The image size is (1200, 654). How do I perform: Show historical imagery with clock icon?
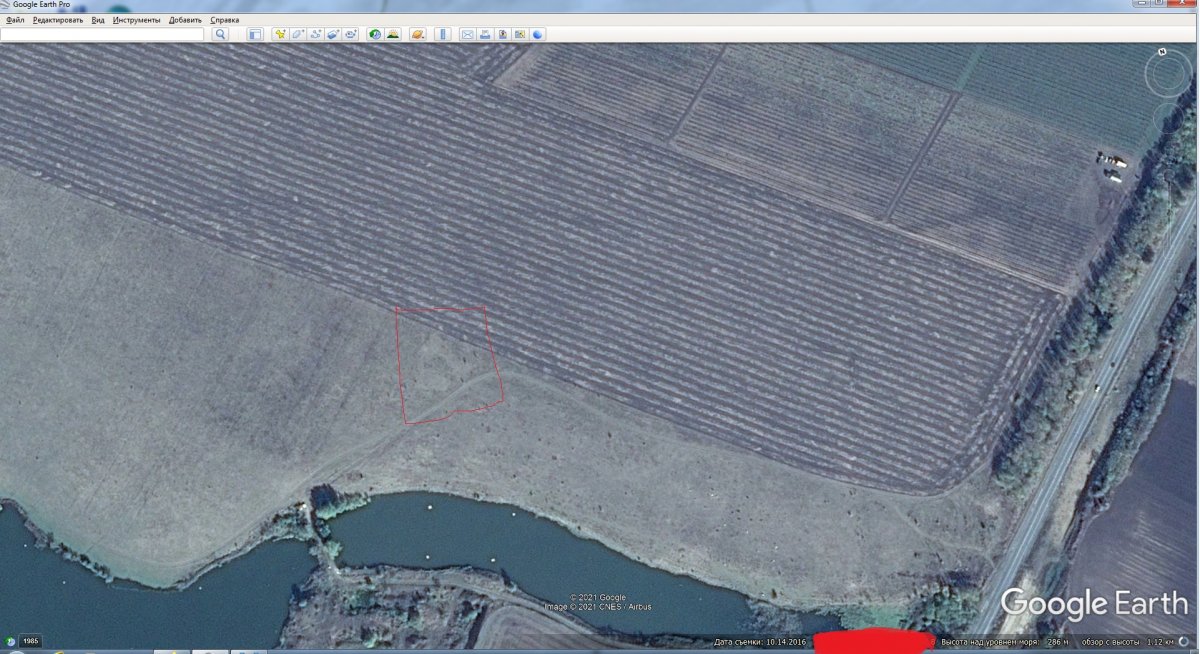[x=375, y=34]
